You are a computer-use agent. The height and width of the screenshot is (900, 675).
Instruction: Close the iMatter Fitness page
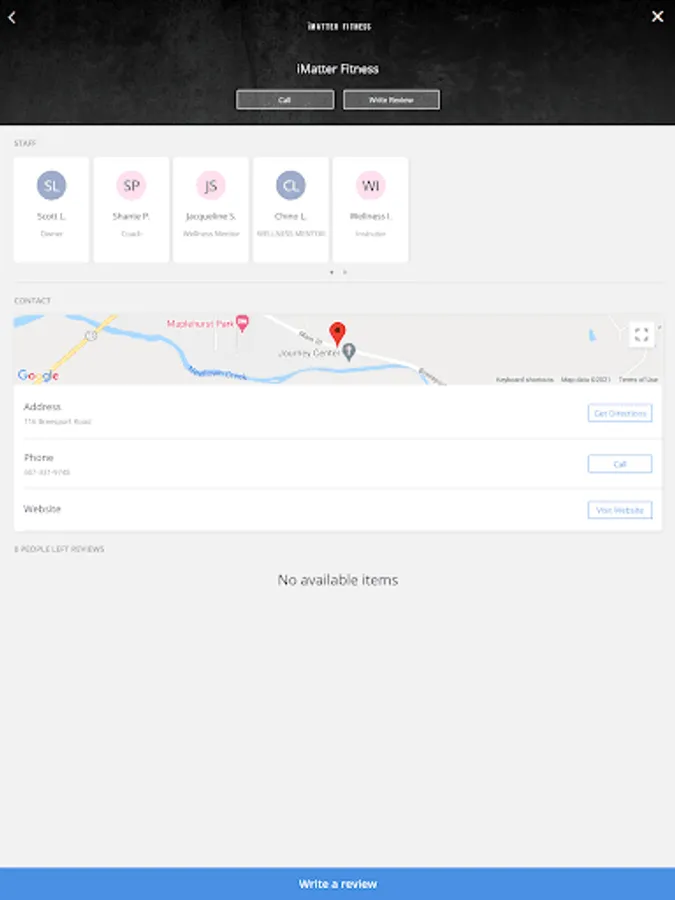click(x=658, y=17)
